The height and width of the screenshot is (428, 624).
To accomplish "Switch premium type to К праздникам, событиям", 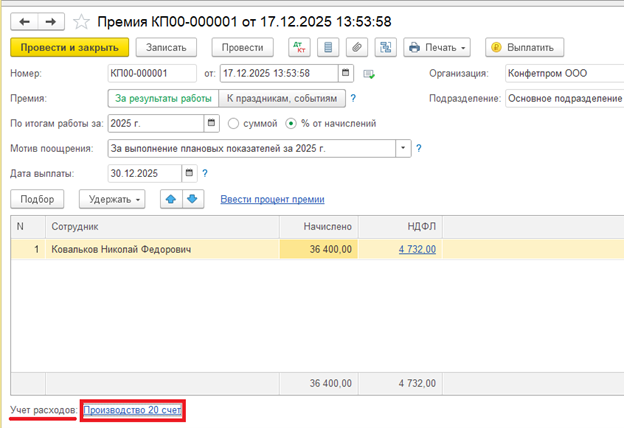I will (282, 98).
